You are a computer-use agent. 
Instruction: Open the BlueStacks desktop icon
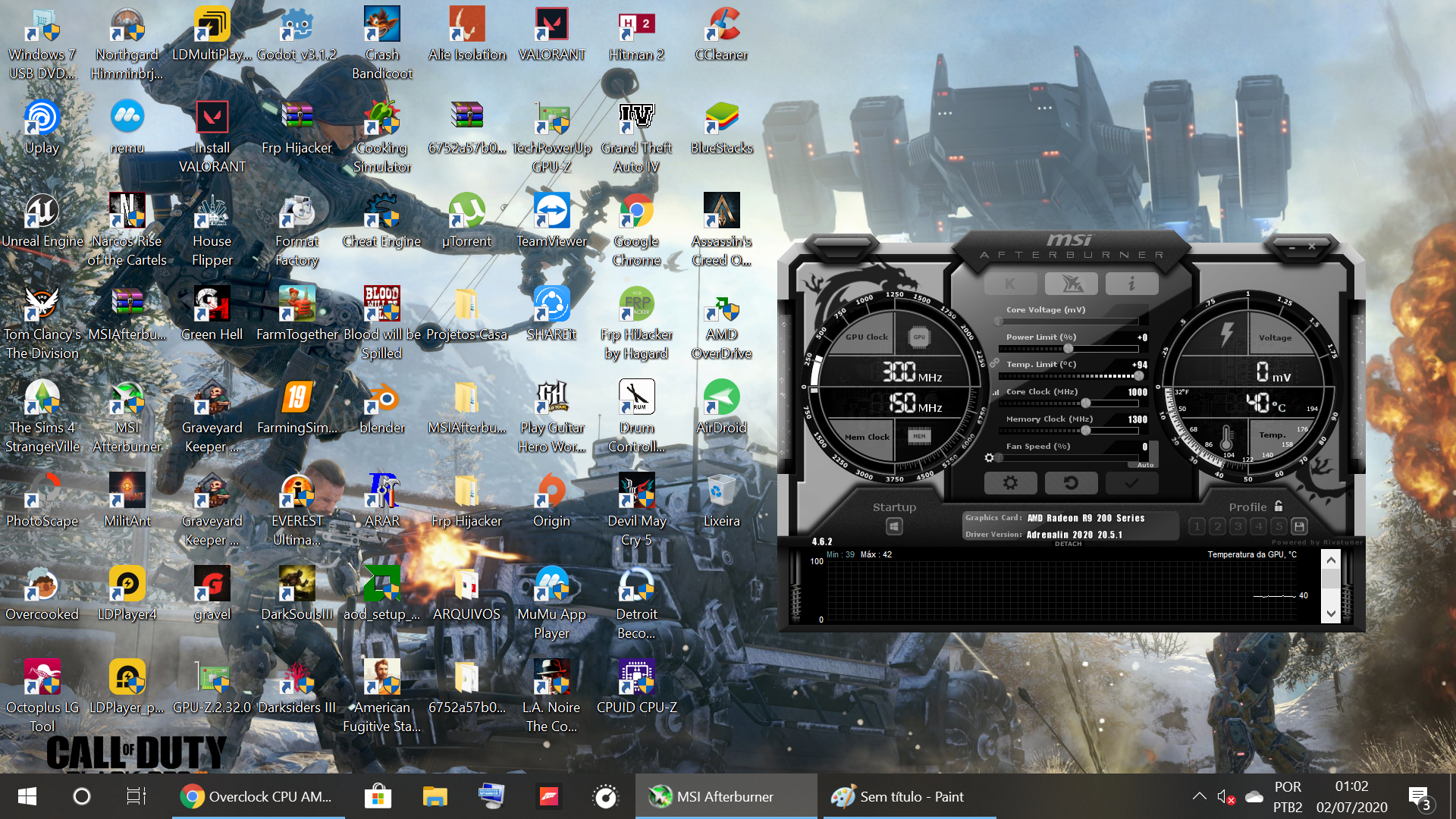coord(721,128)
